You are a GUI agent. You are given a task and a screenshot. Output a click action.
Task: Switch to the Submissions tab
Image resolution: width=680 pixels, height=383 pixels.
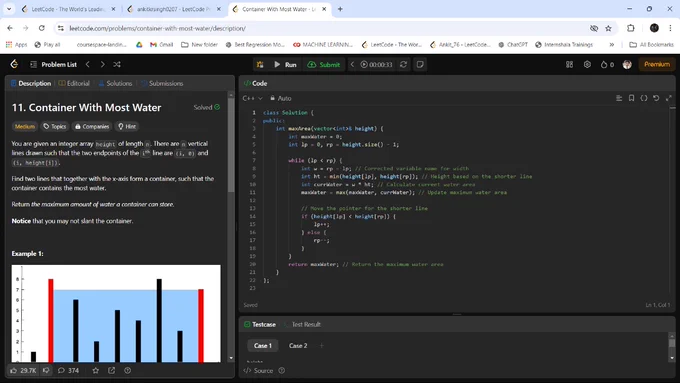pyautogui.click(x=162, y=83)
